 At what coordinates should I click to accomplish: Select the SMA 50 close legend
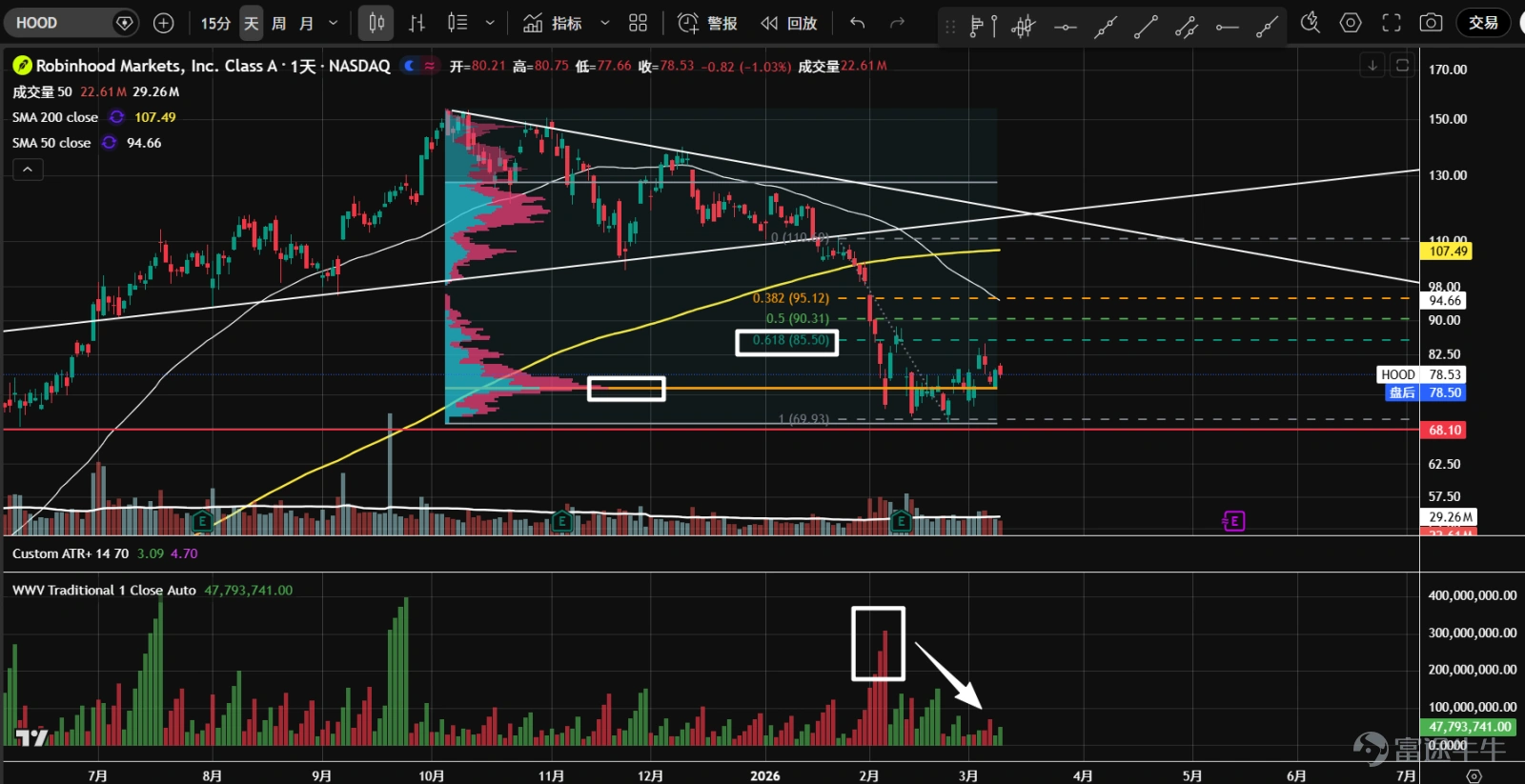click(x=51, y=143)
